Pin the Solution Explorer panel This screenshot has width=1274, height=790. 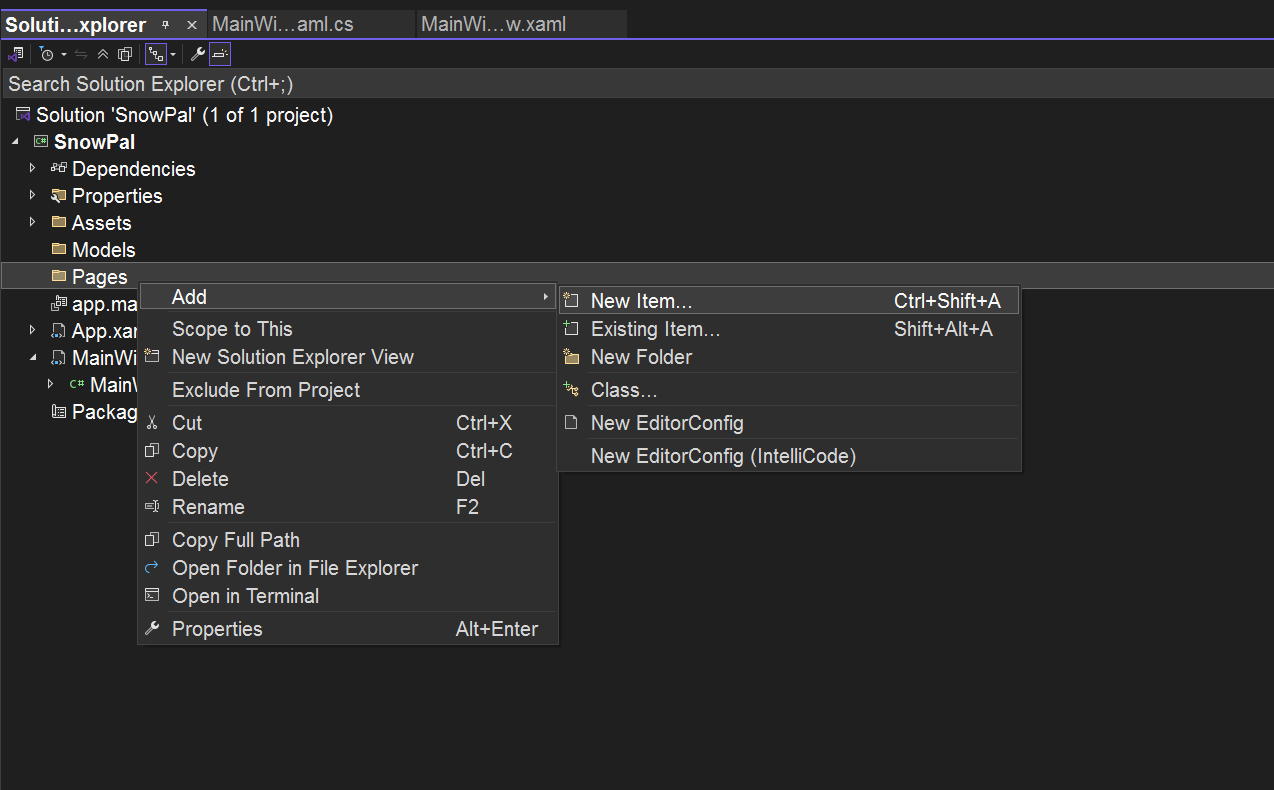click(166, 24)
